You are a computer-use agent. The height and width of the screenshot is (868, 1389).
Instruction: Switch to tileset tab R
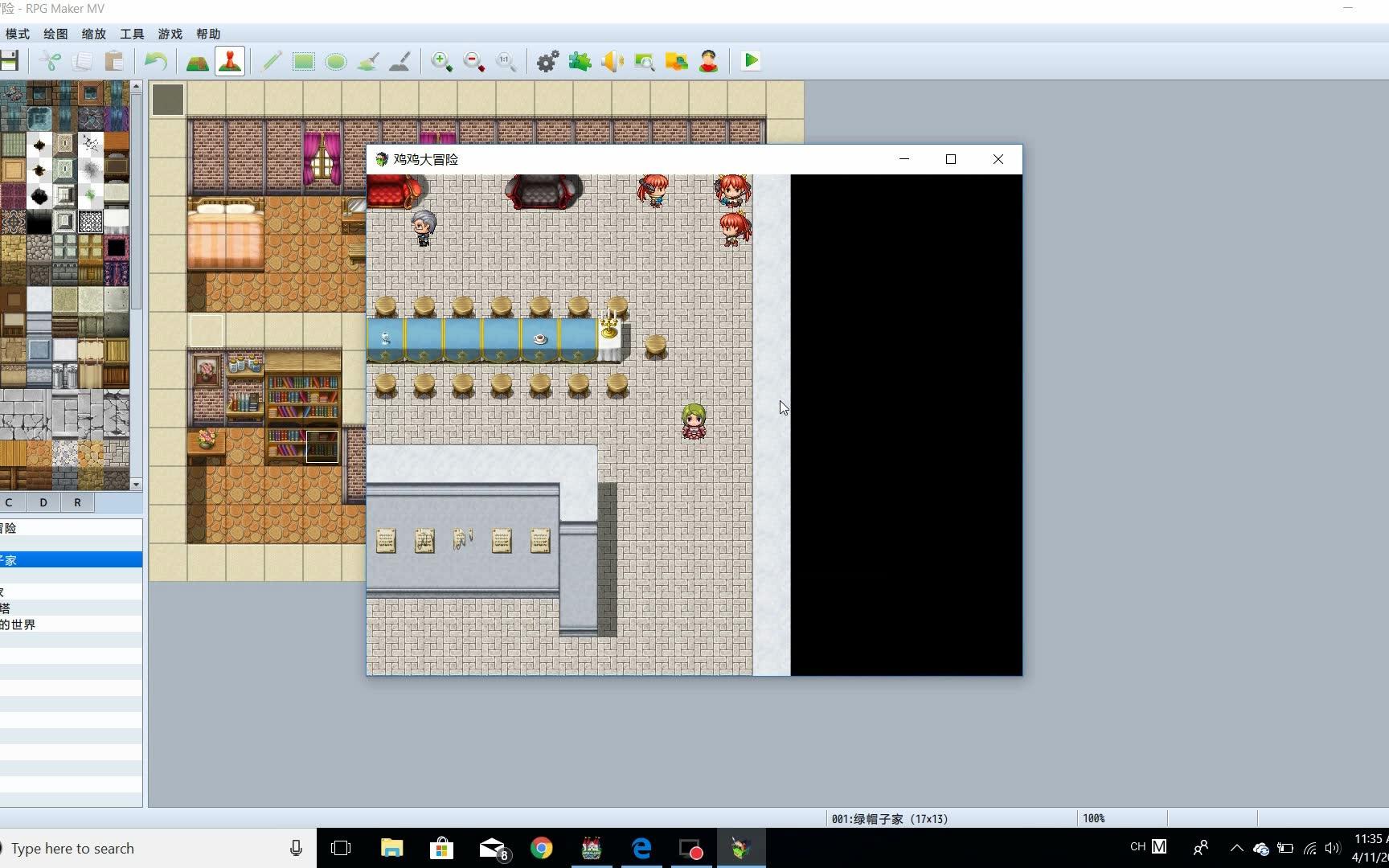tap(77, 502)
